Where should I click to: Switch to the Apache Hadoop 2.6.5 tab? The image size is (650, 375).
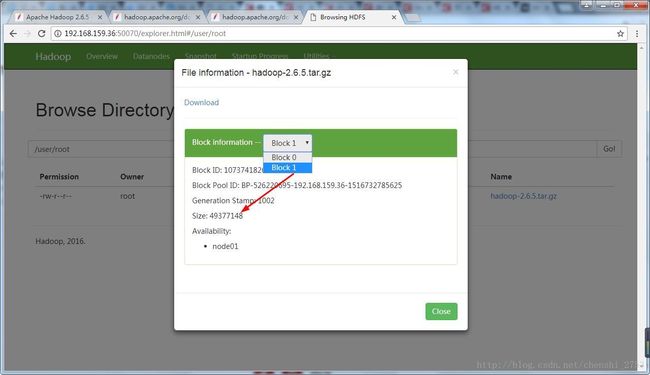(58, 17)
